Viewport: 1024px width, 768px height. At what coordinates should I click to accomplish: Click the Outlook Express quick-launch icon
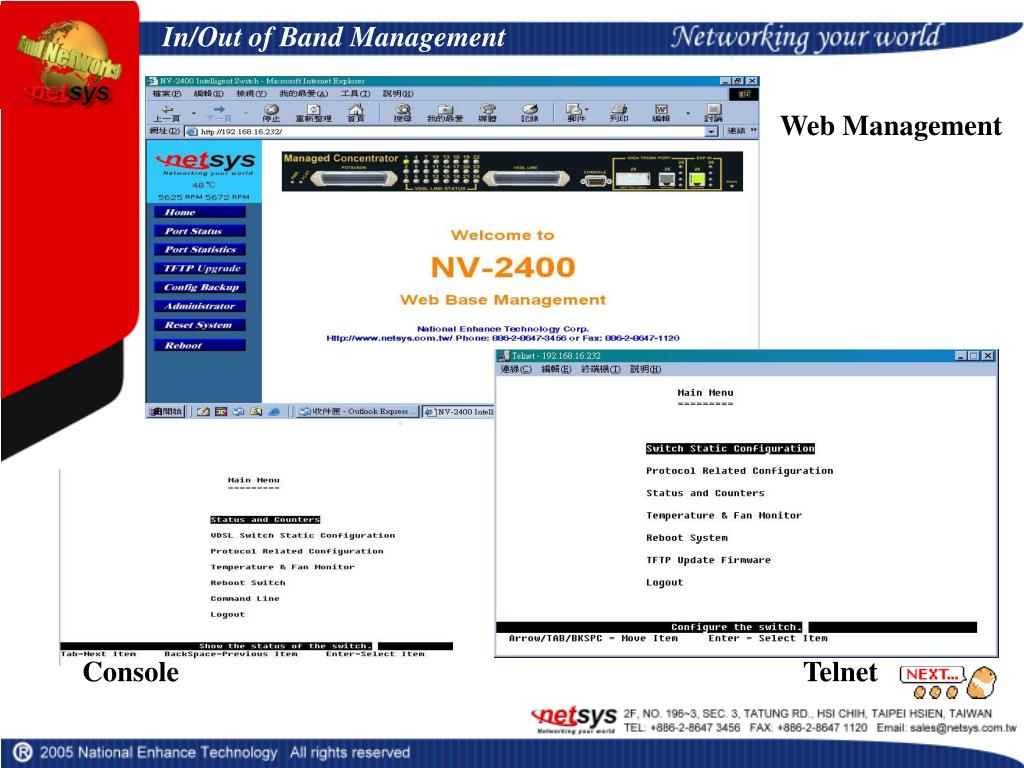point(238,411)
